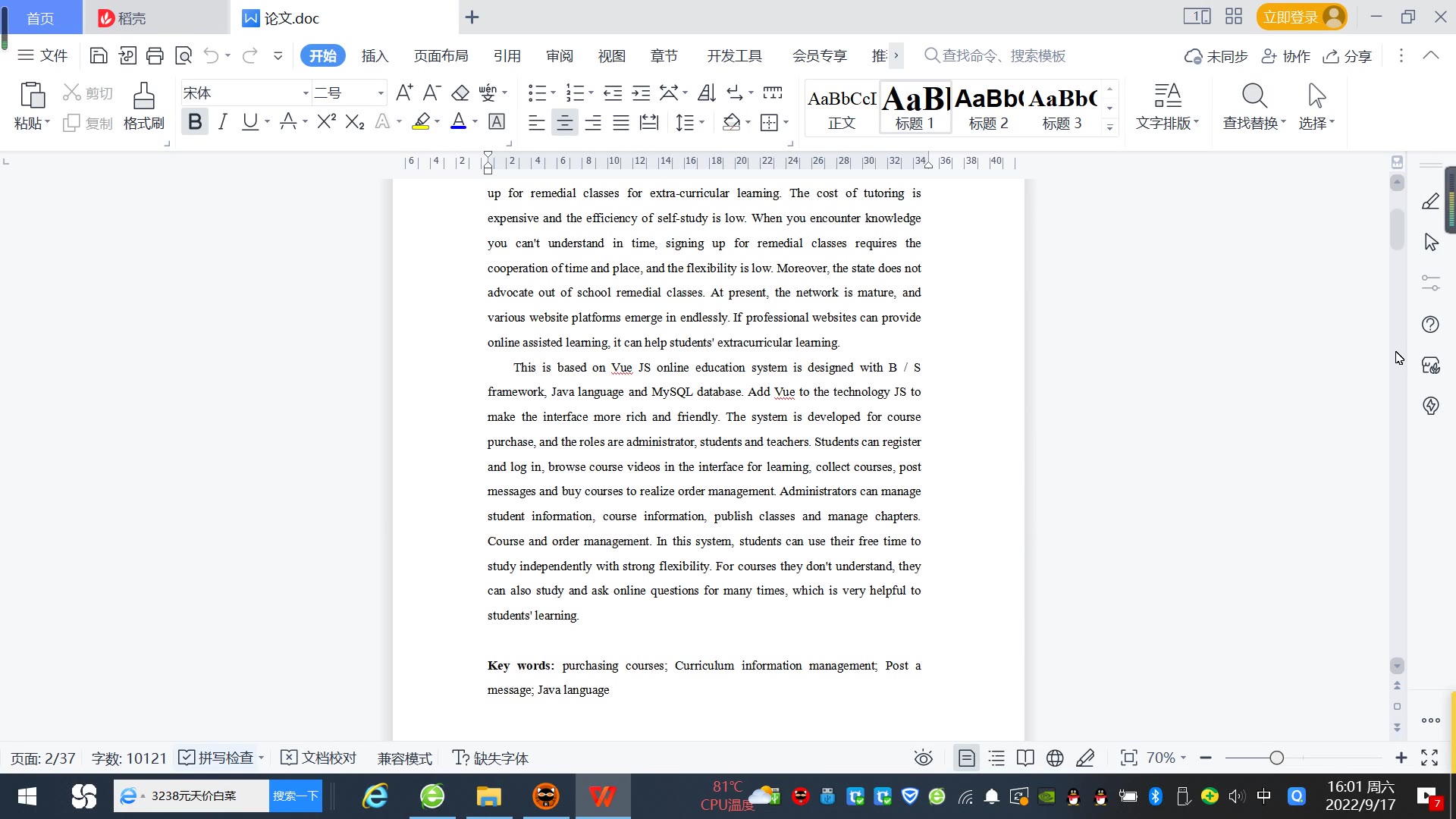
Task: Click the zoom slider handle
Action: click(x=1277, y=758)
